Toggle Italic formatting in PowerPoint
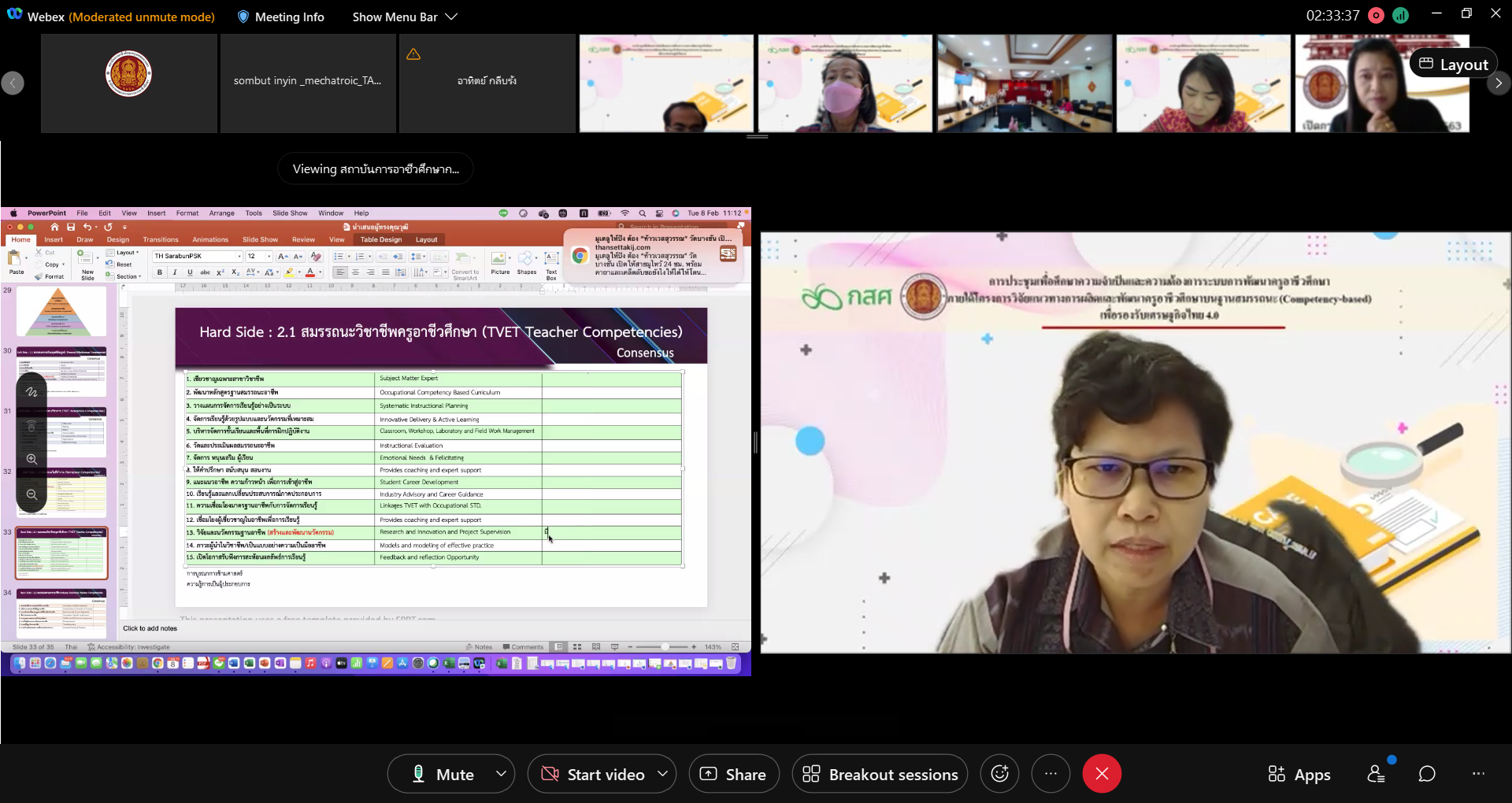 (175, 272)
